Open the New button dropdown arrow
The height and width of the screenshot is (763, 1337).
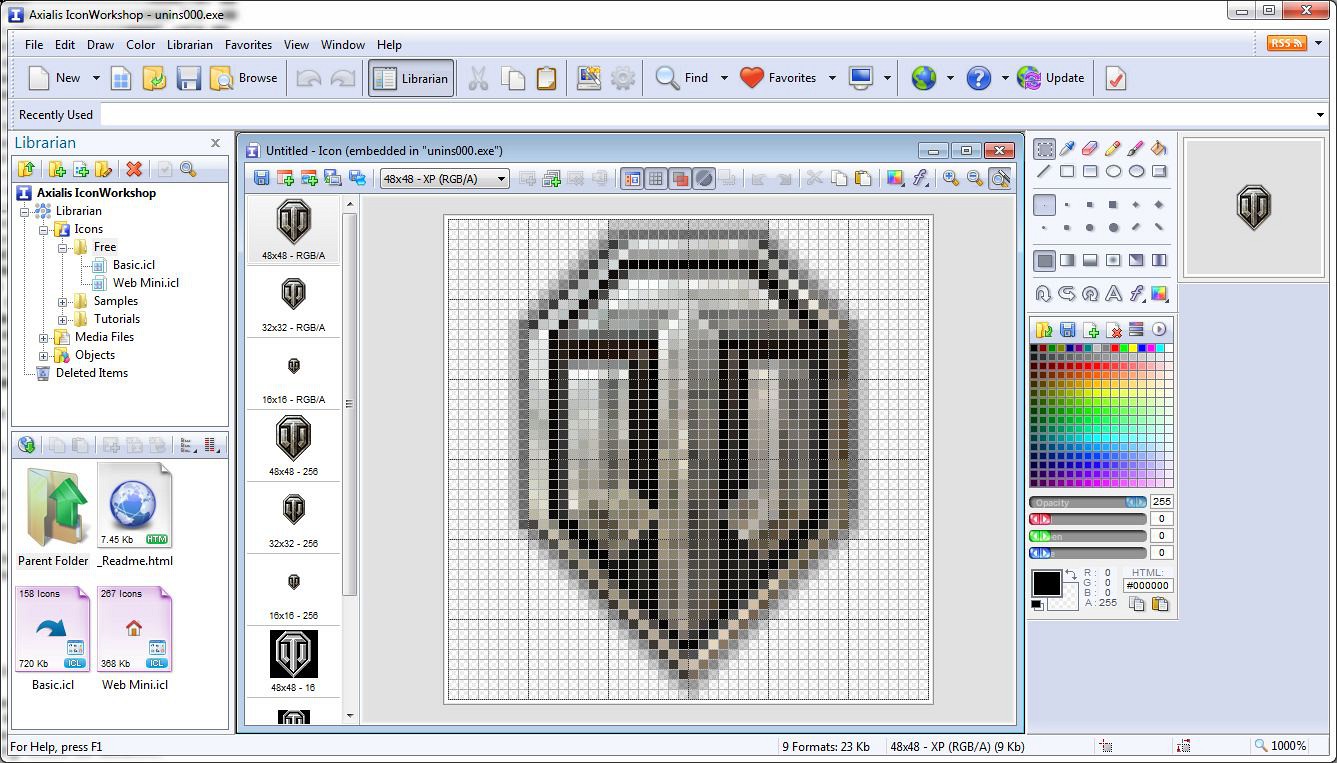coord(96,78)
